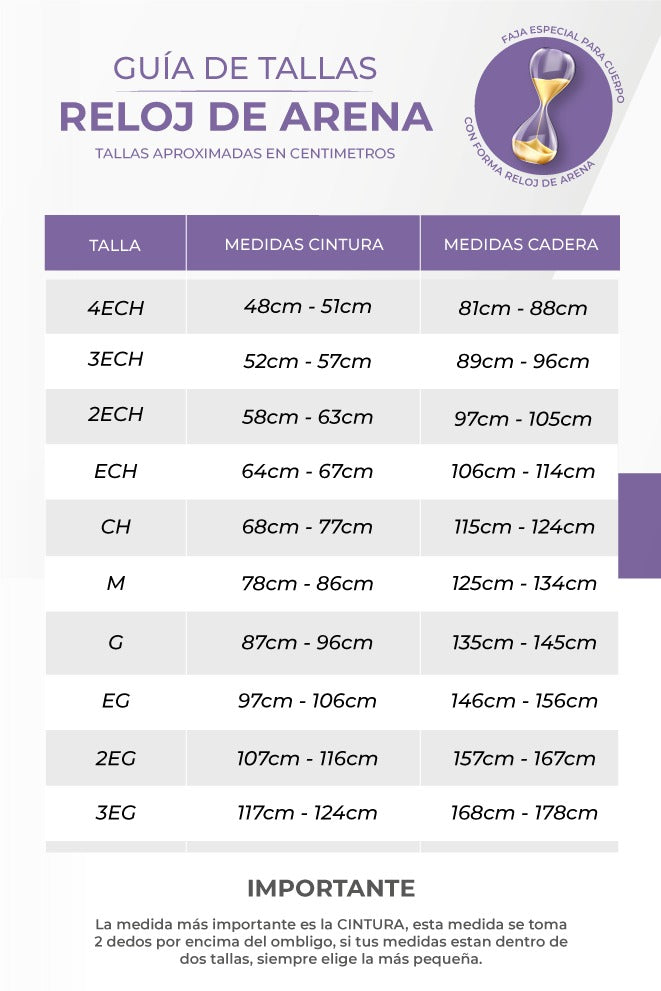
Task: Select the MEDIDAS CINTURA column header
Action: tap(303, 243)
